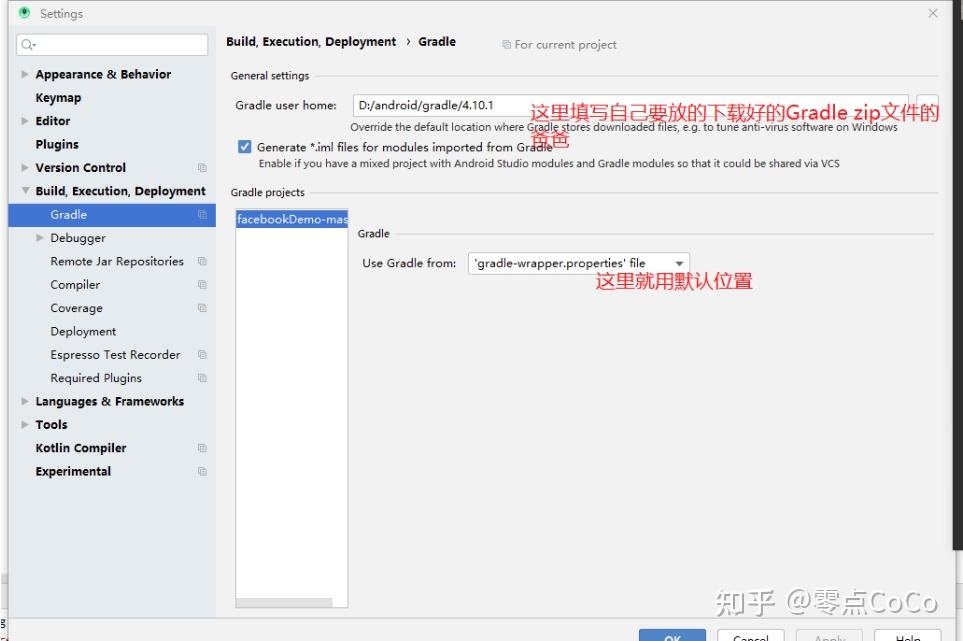963x641 pixels.
Task: Expand the Debugger subsection
Action: point(39,237)
